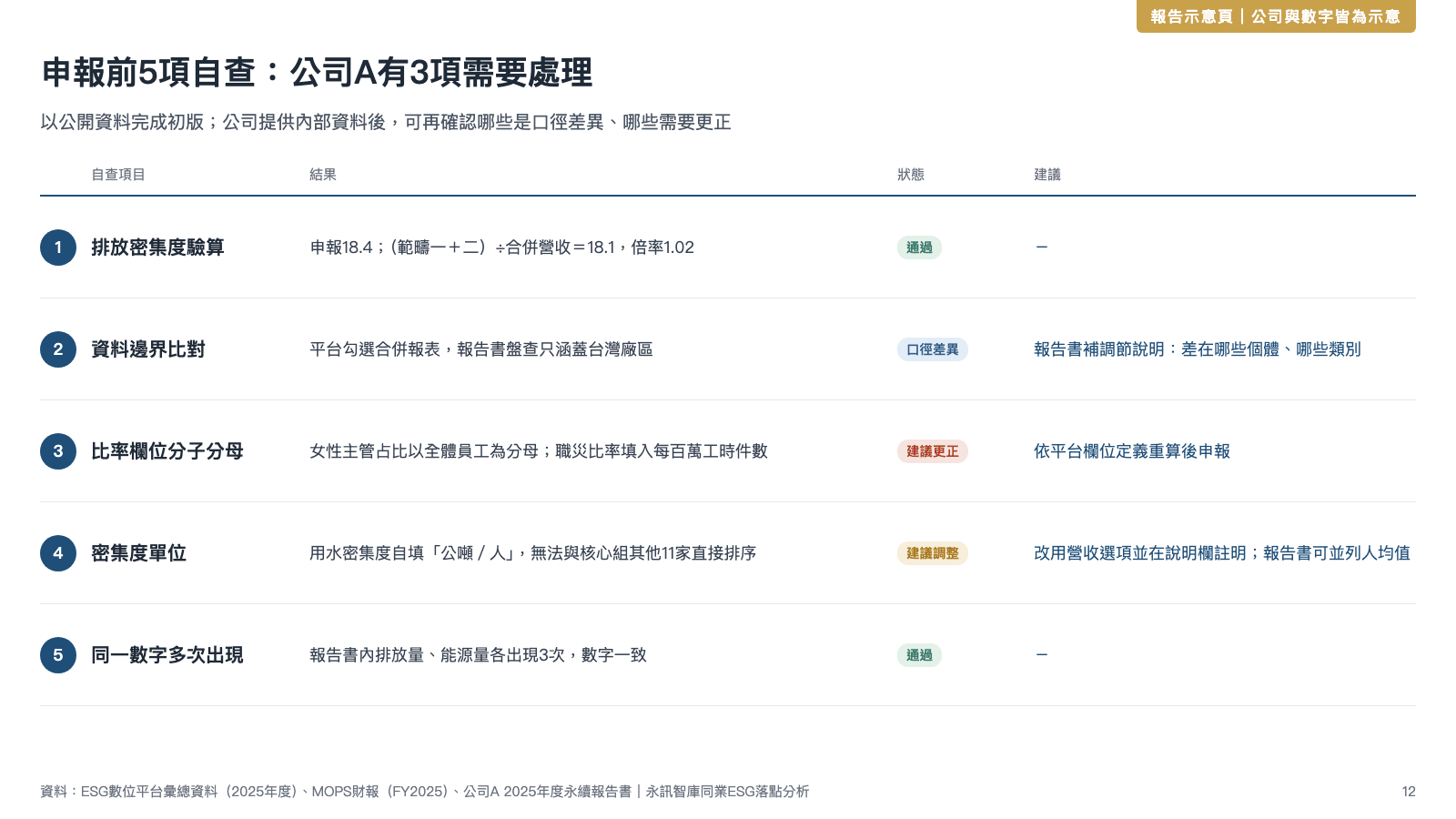Click the 建議 column header
This screenshot has width=1456, height=819.
tap(1047, 175)
